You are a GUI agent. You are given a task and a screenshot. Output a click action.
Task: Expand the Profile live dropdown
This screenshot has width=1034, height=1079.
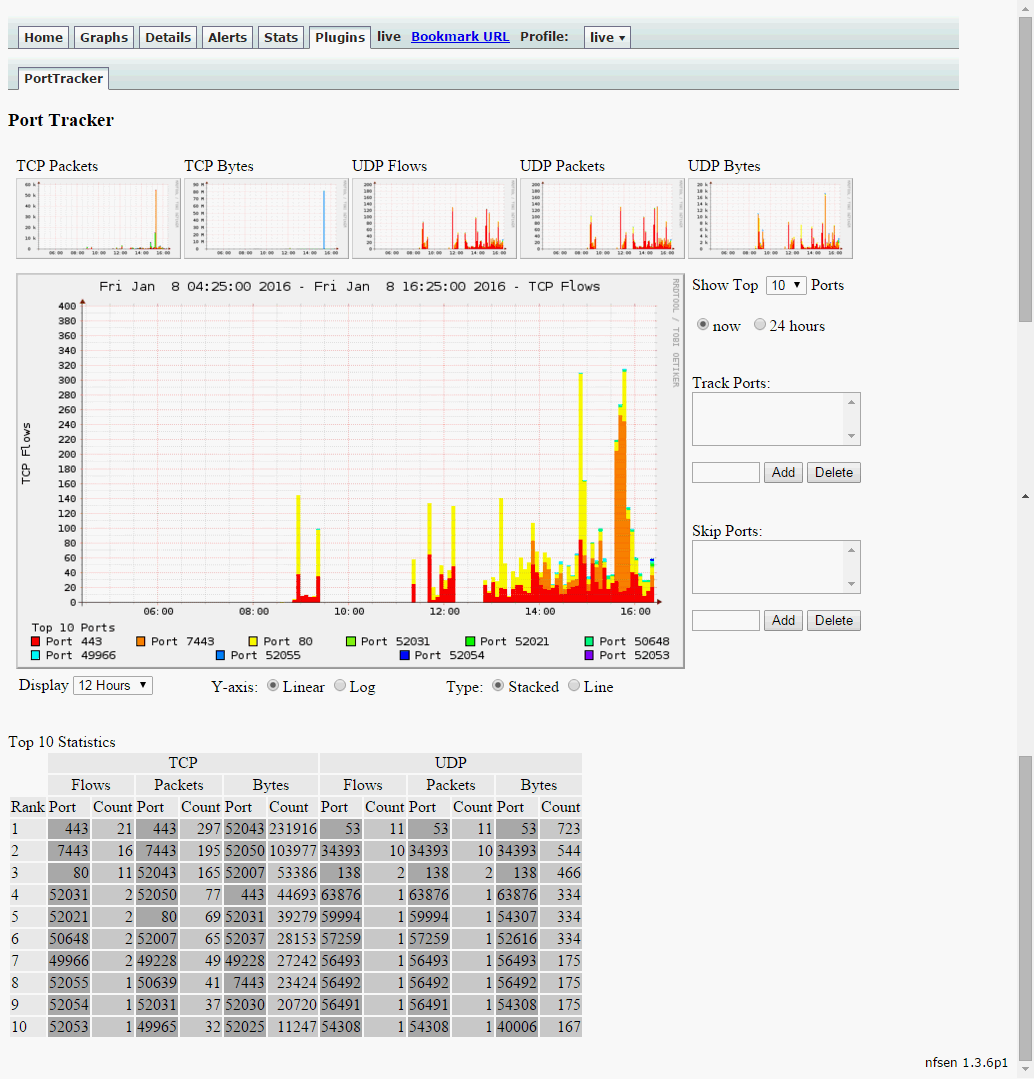[x=607, y=37]
